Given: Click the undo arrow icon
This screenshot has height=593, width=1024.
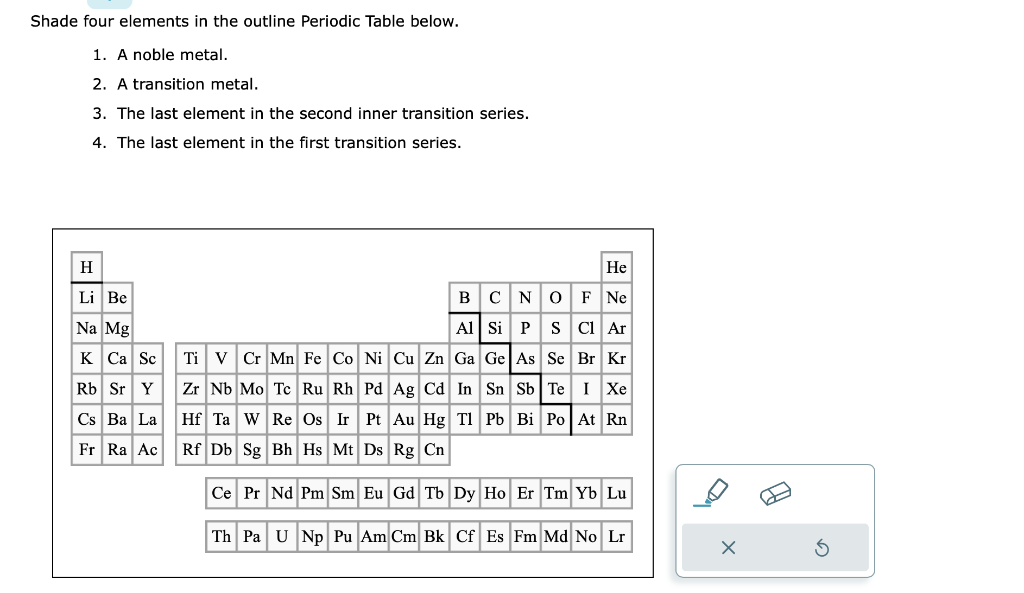Looking at the screenshot, I should pyautogui.click(x=823, y=548).
